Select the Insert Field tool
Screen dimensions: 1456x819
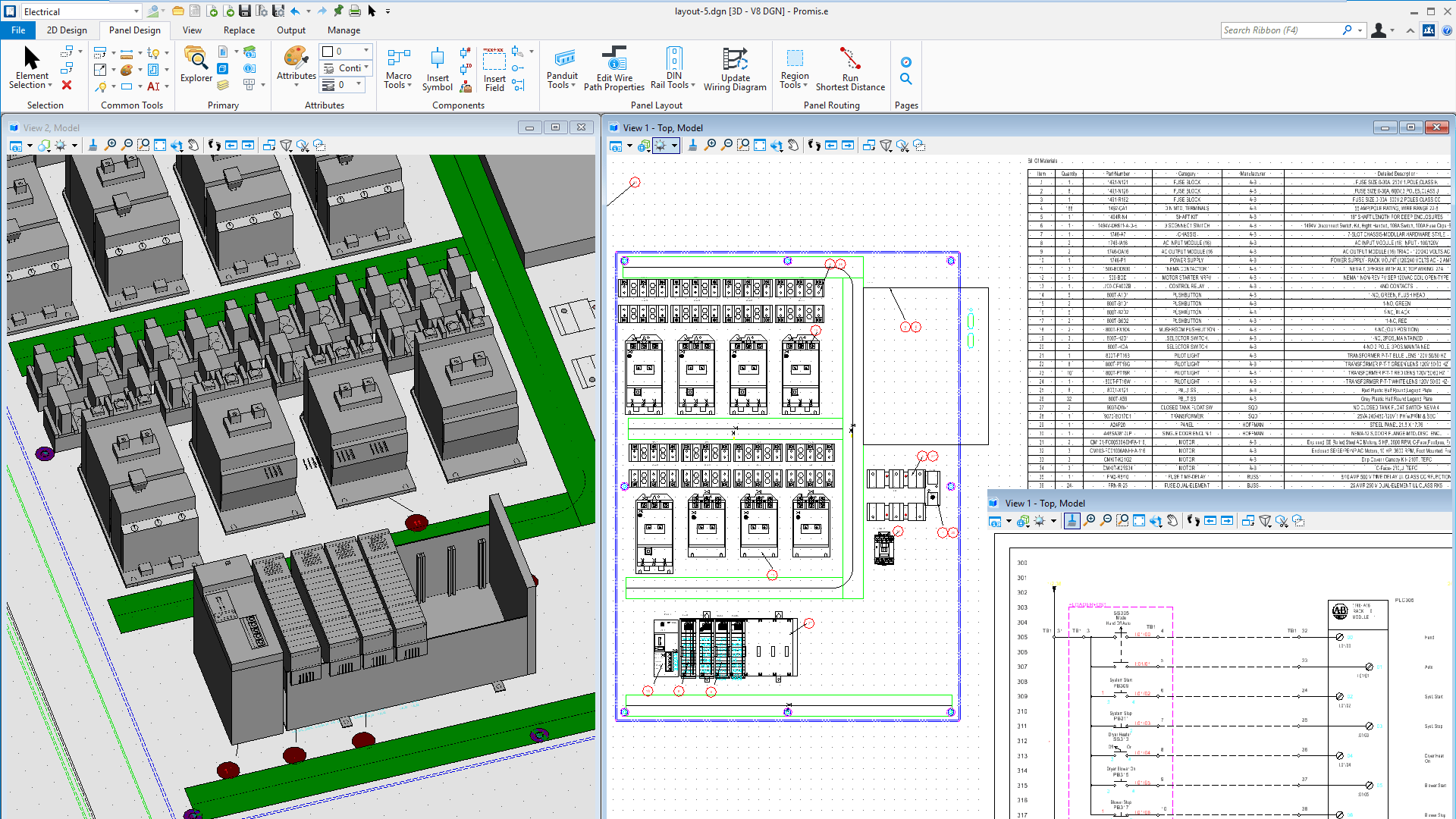(494, 61)
